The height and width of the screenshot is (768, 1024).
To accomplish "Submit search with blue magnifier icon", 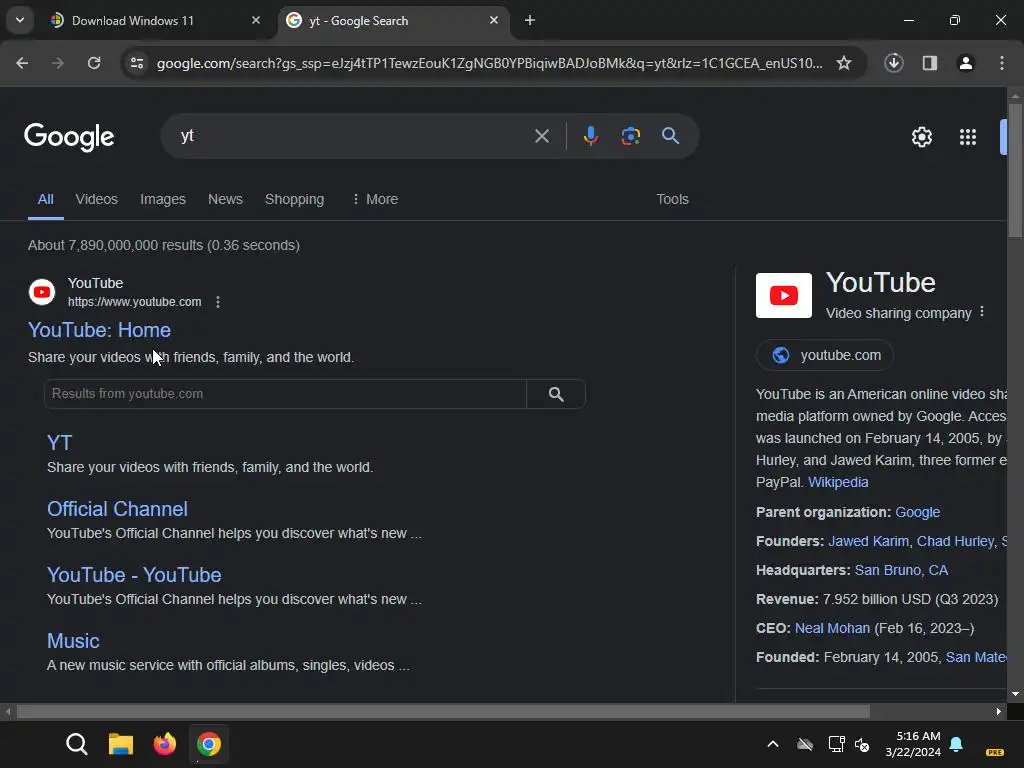I will (670, 136).
